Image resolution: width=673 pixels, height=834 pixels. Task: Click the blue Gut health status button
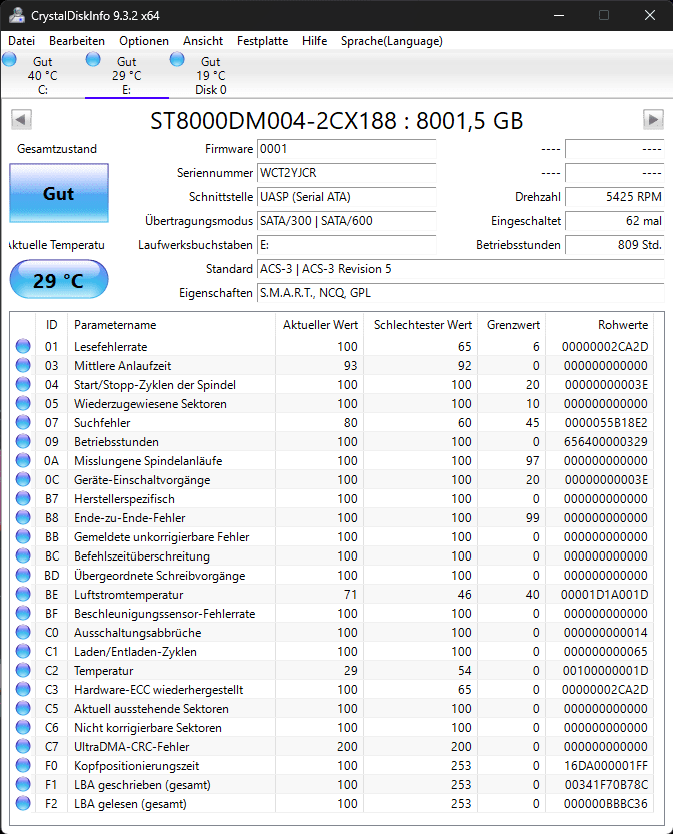(59, 193)
